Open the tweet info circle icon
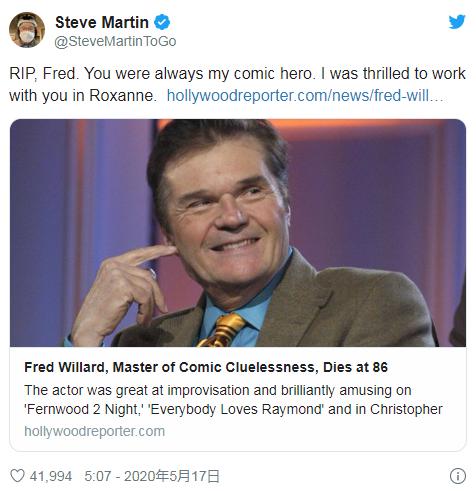 tap(458, 476)
